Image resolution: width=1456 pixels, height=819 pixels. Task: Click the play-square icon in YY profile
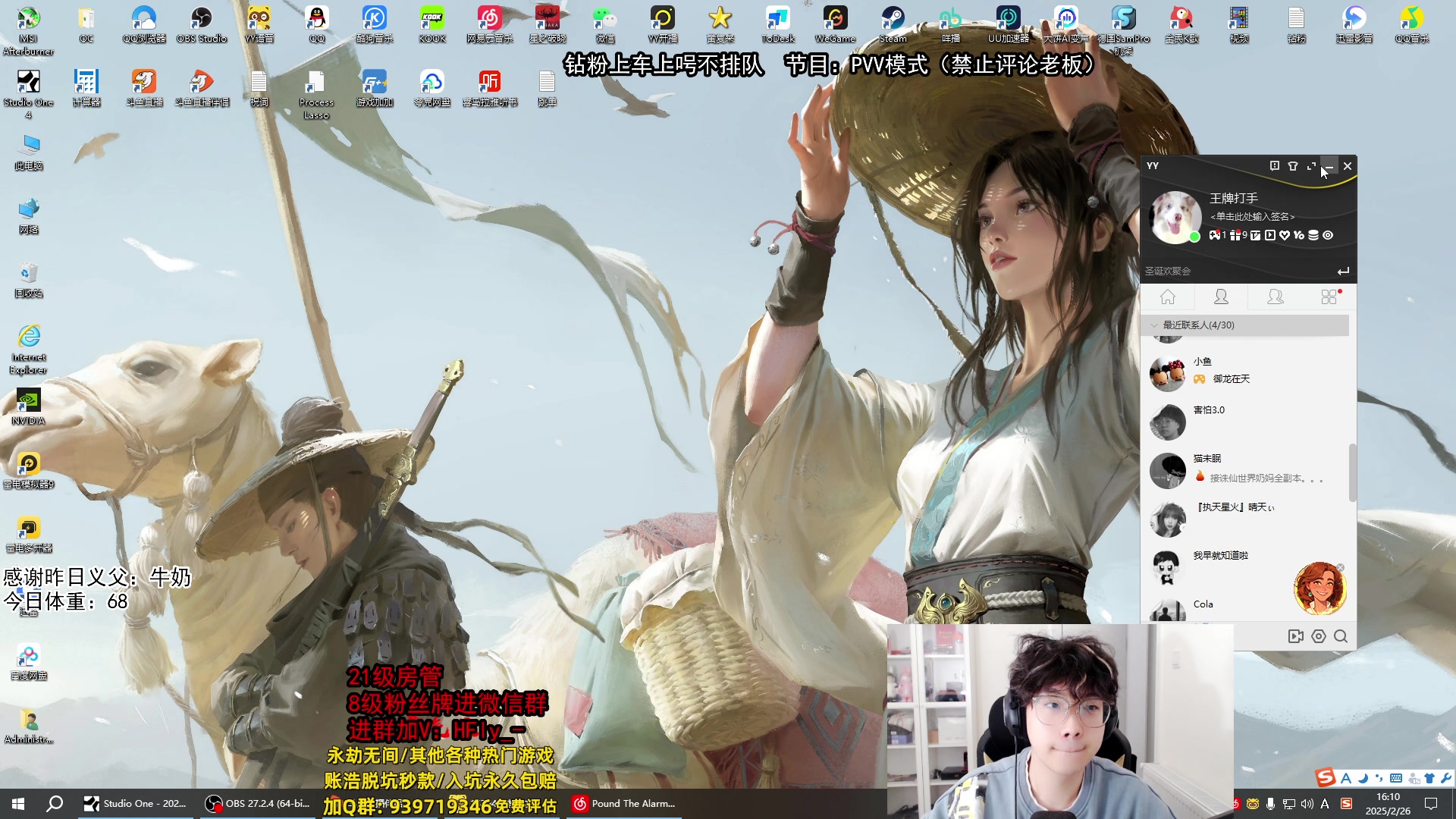point(1270,235)
